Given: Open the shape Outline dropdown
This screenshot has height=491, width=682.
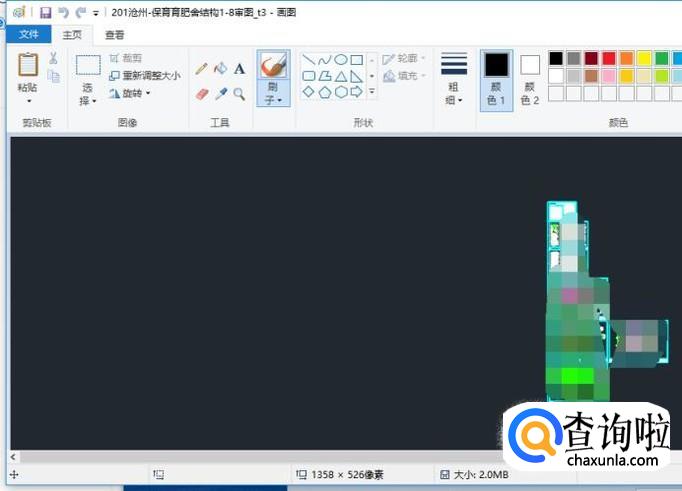Looking at the screenshot, I should tap(404, 59).
